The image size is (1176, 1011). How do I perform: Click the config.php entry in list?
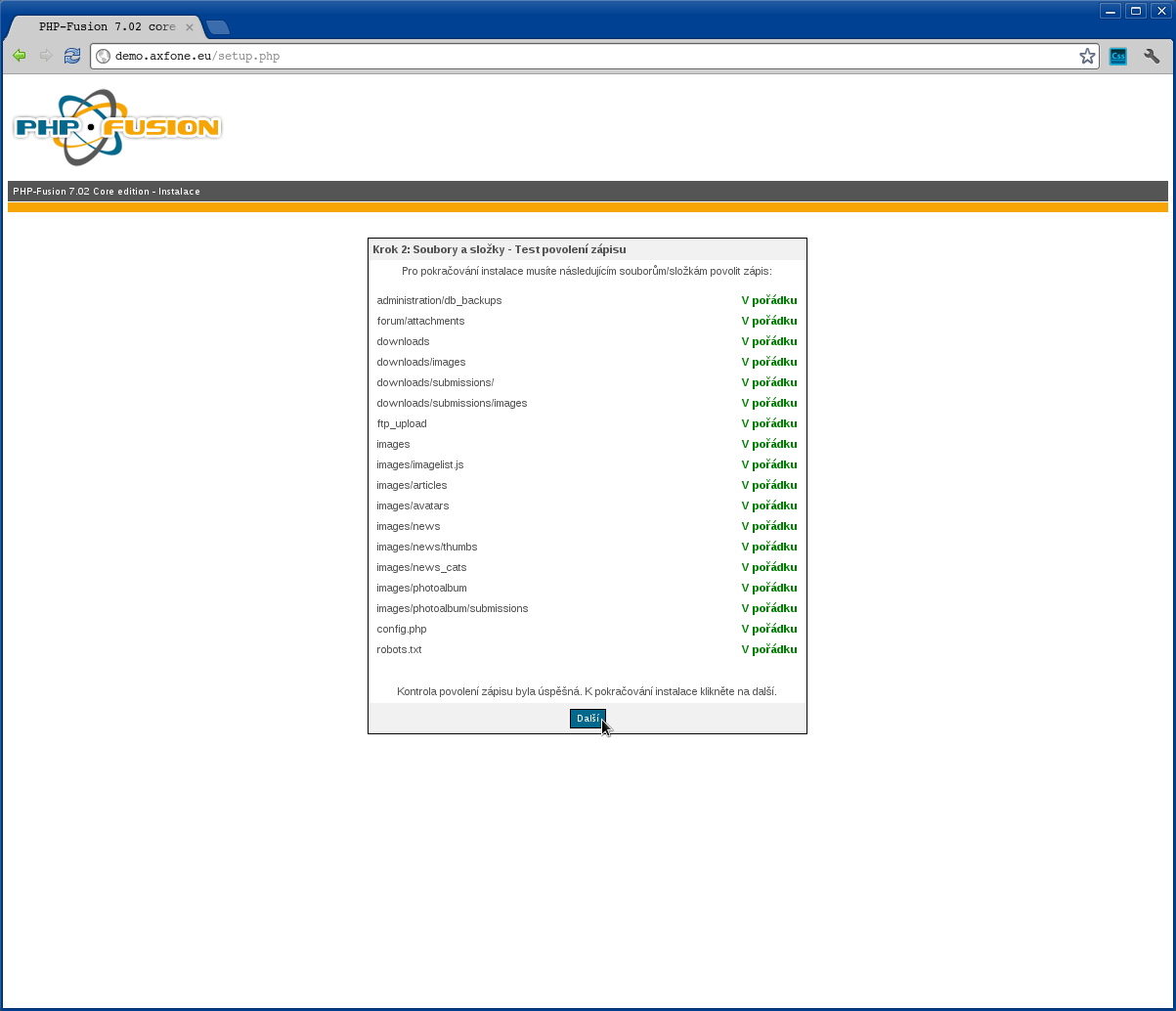(402, 629)
